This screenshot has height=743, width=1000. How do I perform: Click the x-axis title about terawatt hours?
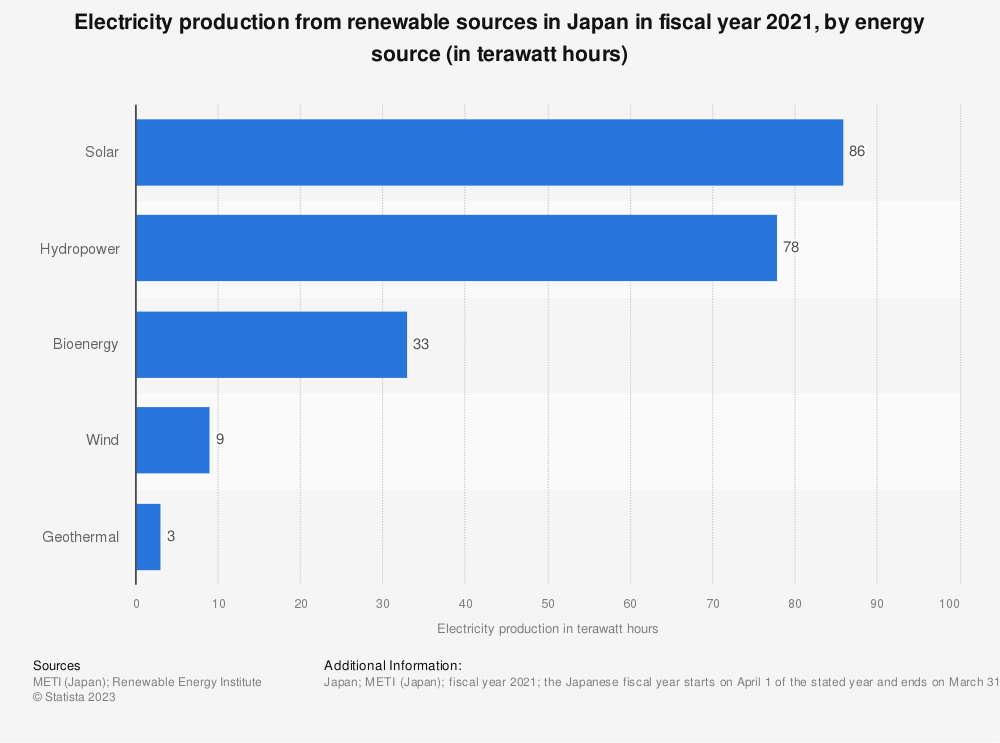tap(547, 629)
